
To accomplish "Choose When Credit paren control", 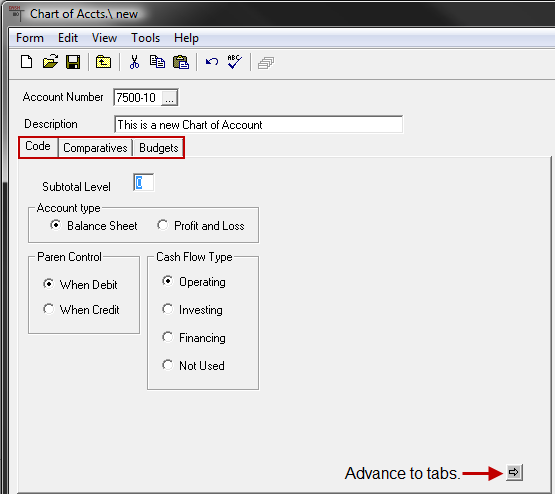I will [48, 309].
